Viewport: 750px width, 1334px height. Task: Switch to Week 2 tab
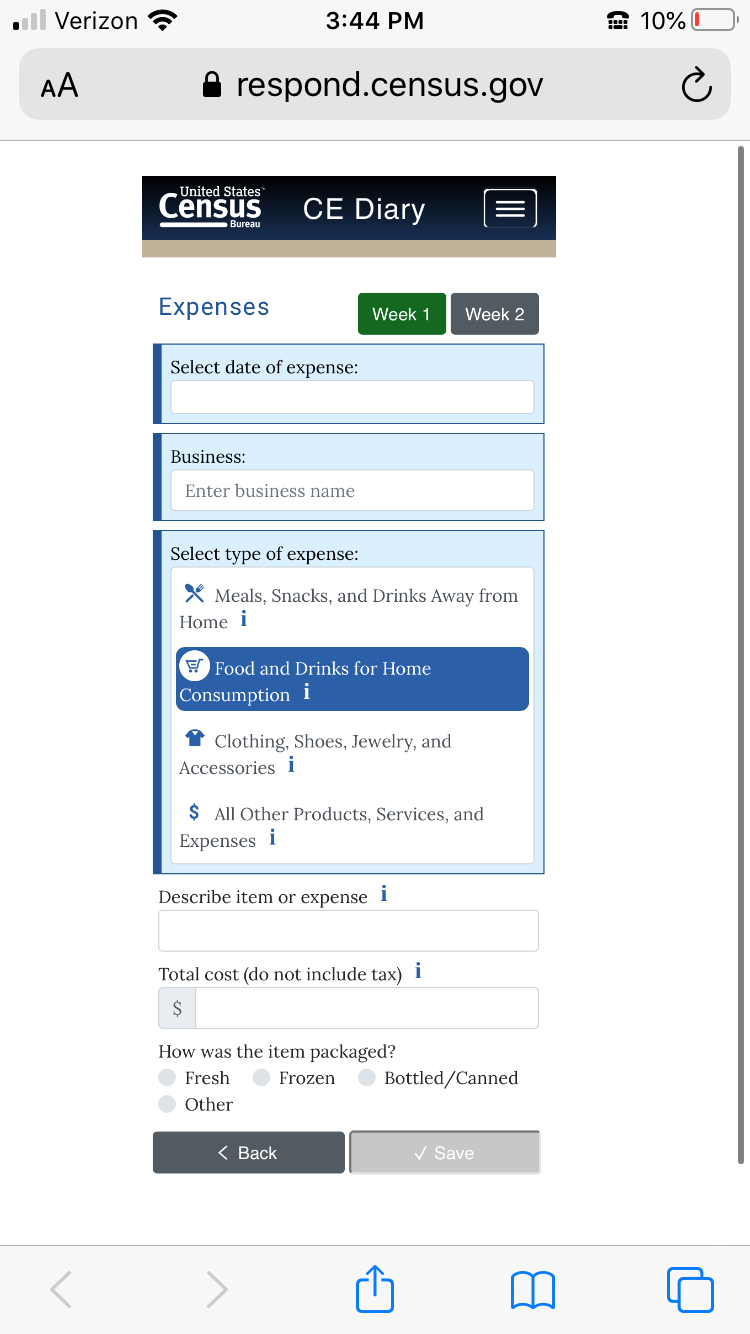pos(494,314)
